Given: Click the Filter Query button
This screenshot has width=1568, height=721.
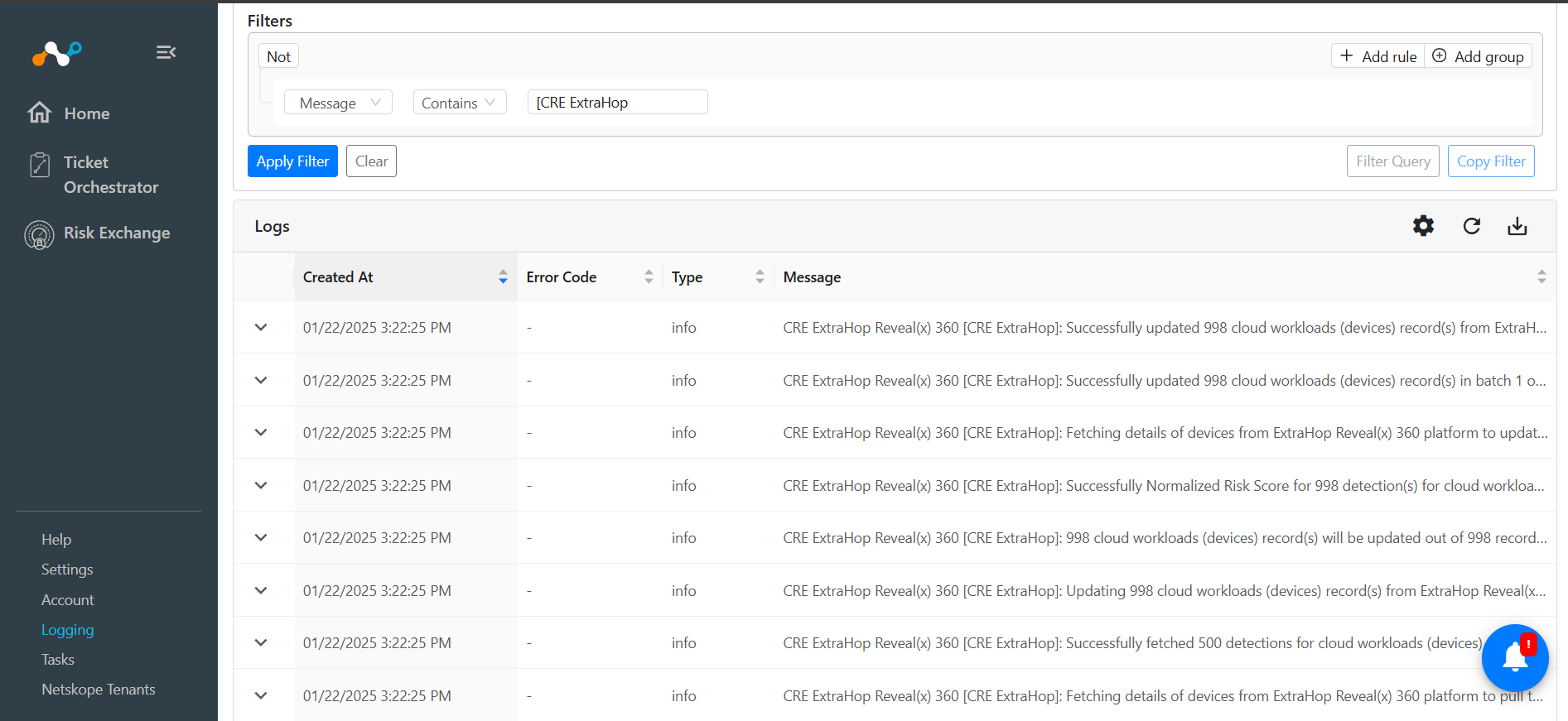Looking at the screenshot, I should tap(1393, 161).
